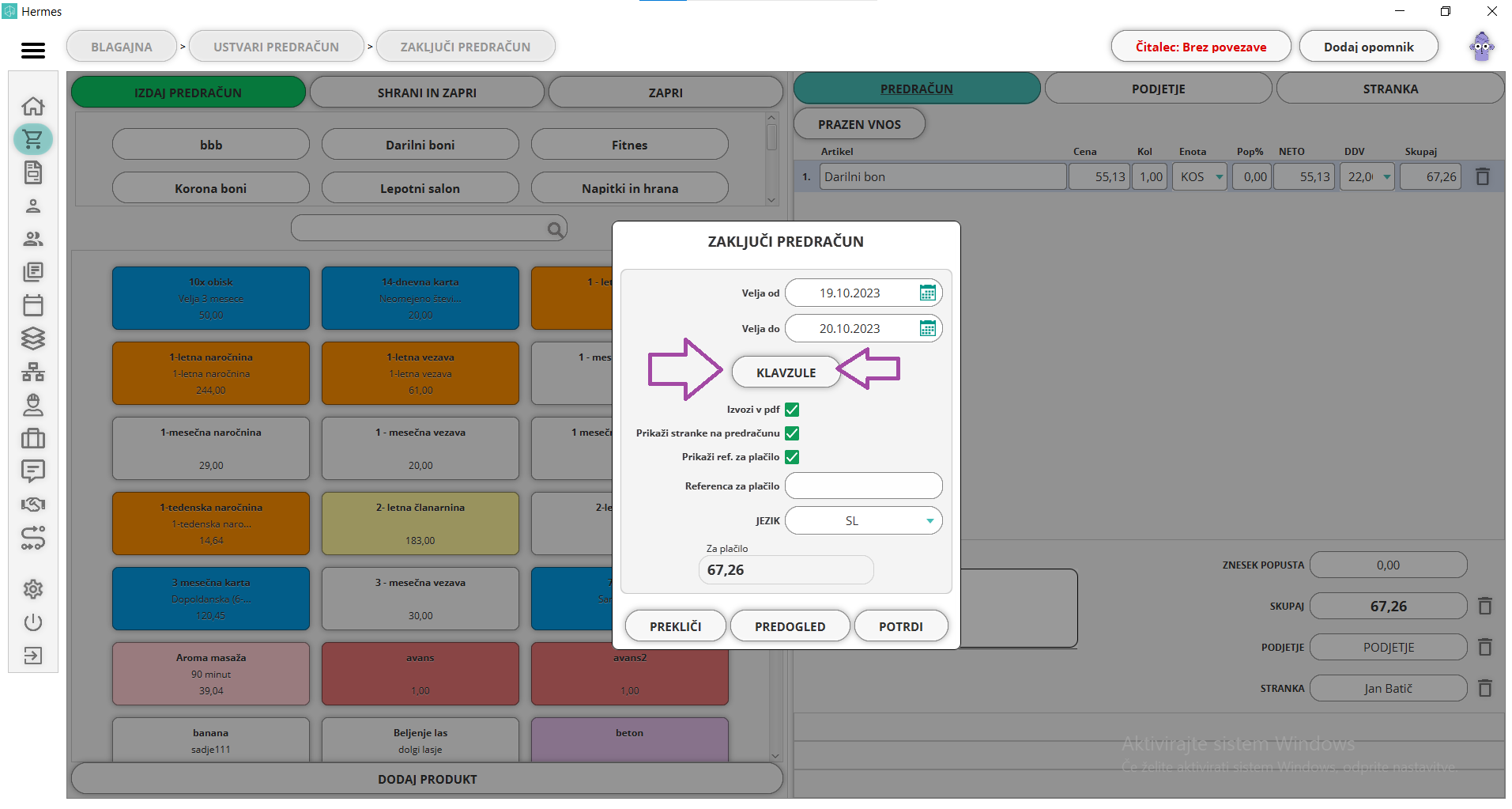Viewport: 1512px width, 809px height.
Task: Open the layers stack sidebar icon
Action: click(33, 338)
